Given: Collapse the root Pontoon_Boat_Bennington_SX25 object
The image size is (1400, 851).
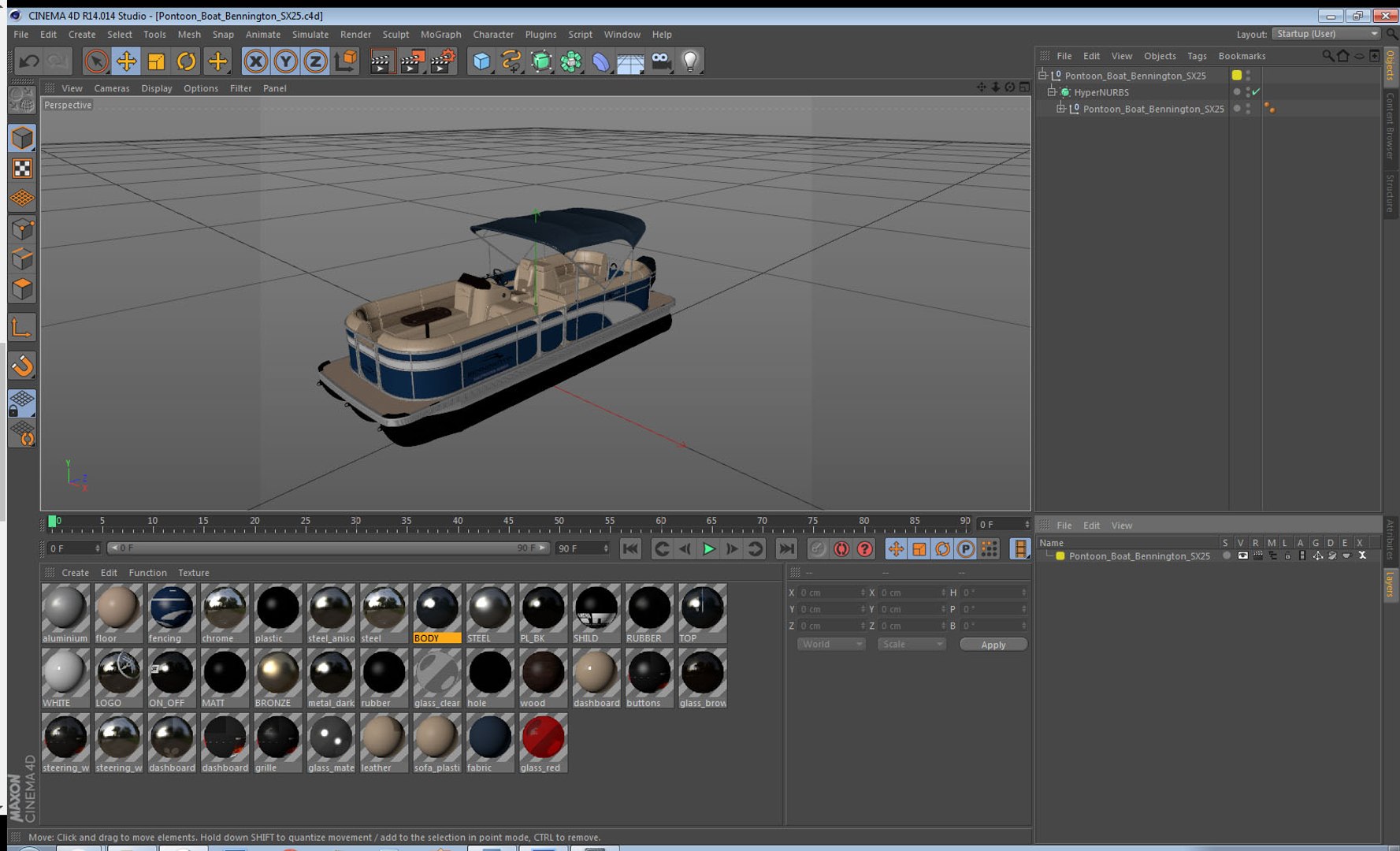Looking at the screenshot, I should click(1042, 75).
